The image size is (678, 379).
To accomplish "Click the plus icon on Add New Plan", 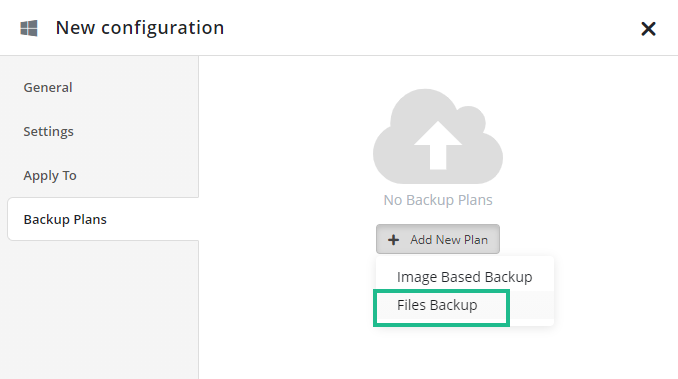I will (393, 240).
